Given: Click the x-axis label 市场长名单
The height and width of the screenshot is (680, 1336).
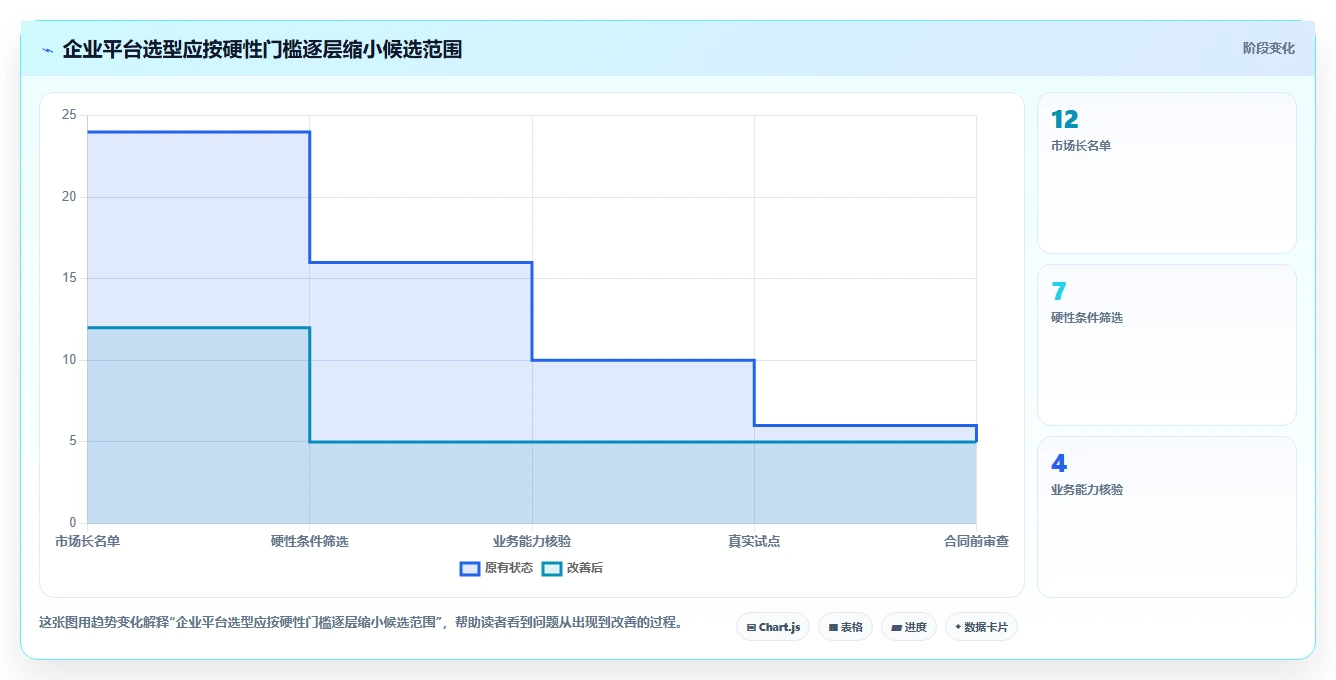Looking at the screenshot, I should click(x=87, y=541).
